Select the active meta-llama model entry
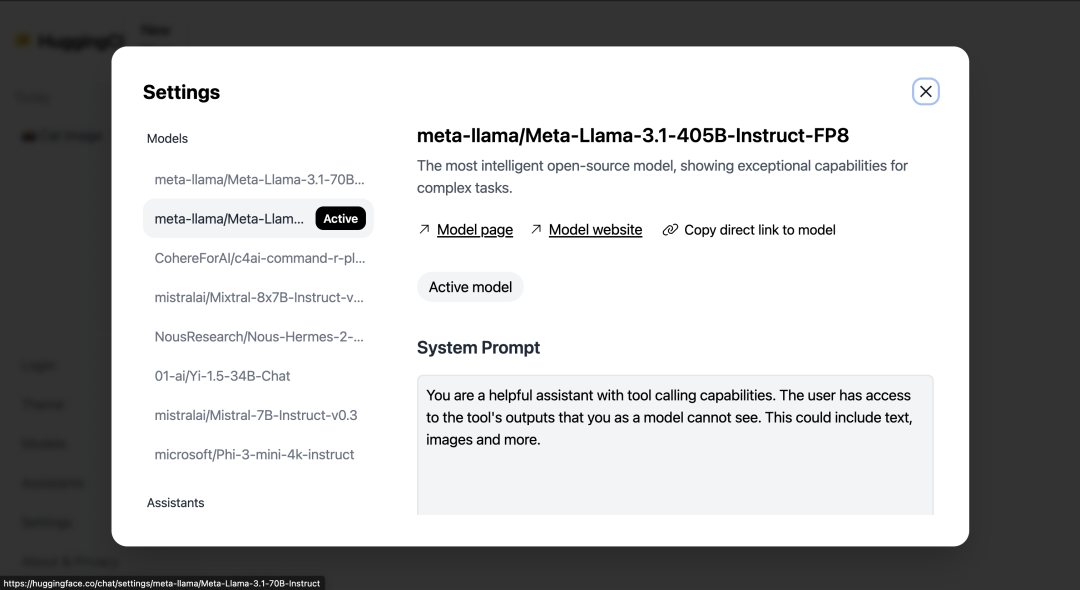 pyautogui.click(x=229, y=219)
